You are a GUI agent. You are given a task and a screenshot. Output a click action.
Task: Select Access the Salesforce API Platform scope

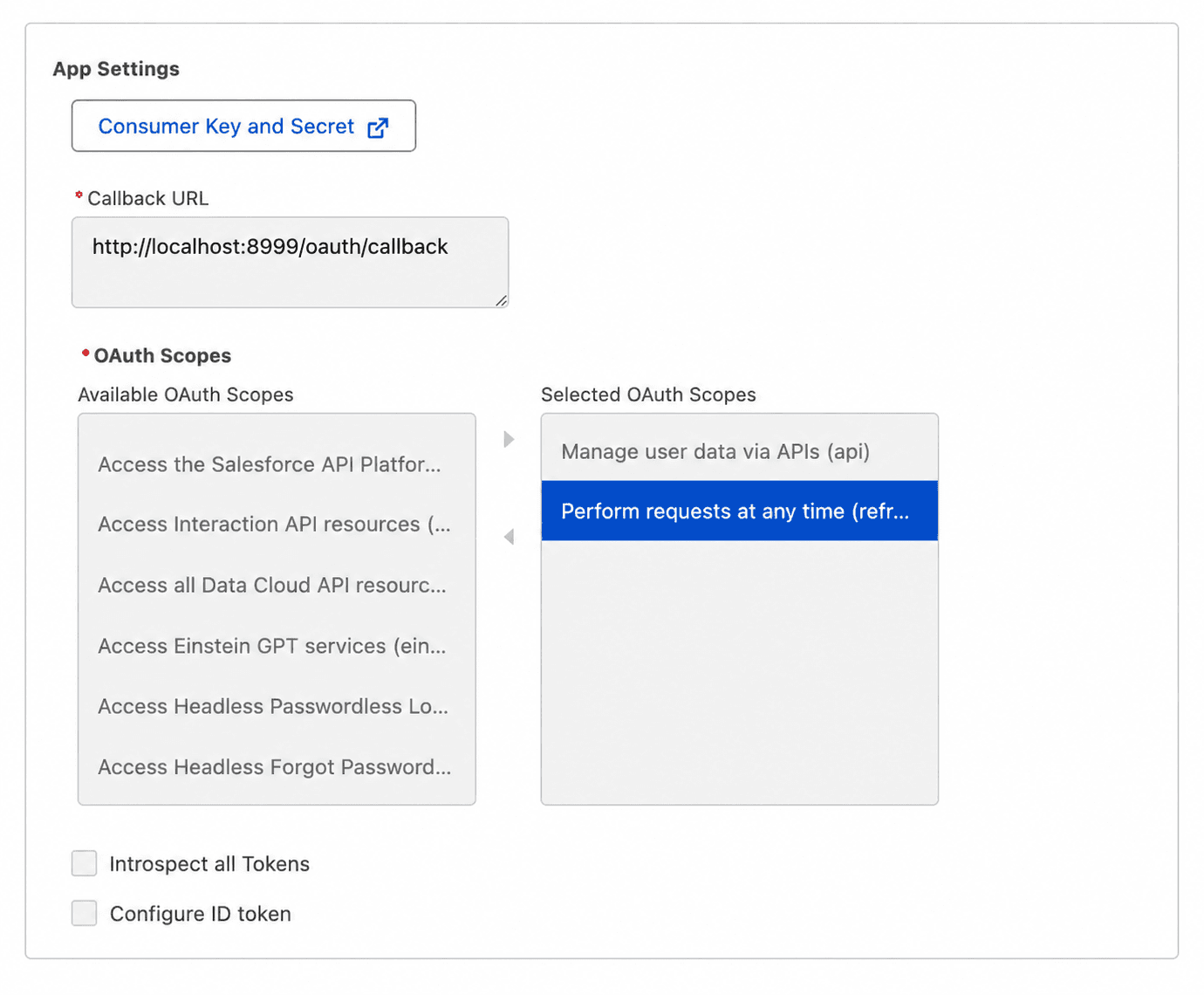277,464
